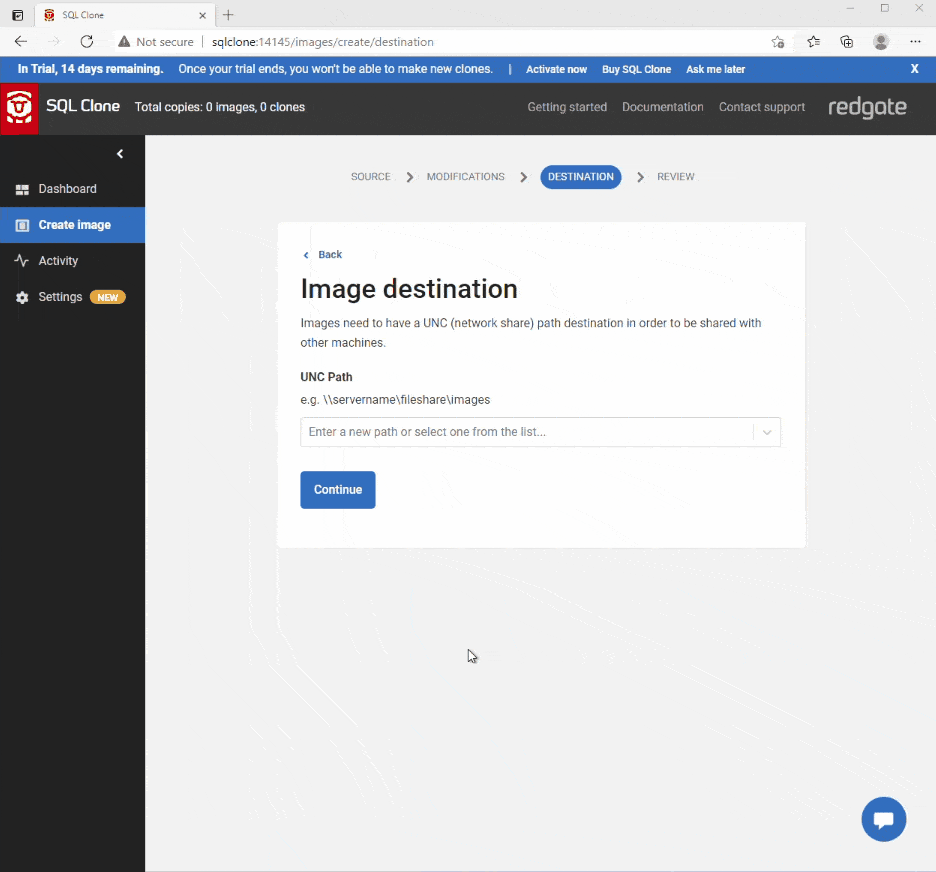Click the Continue button
Image resolution: width=936 pixels, height=872 pixels.
[338, 490]
